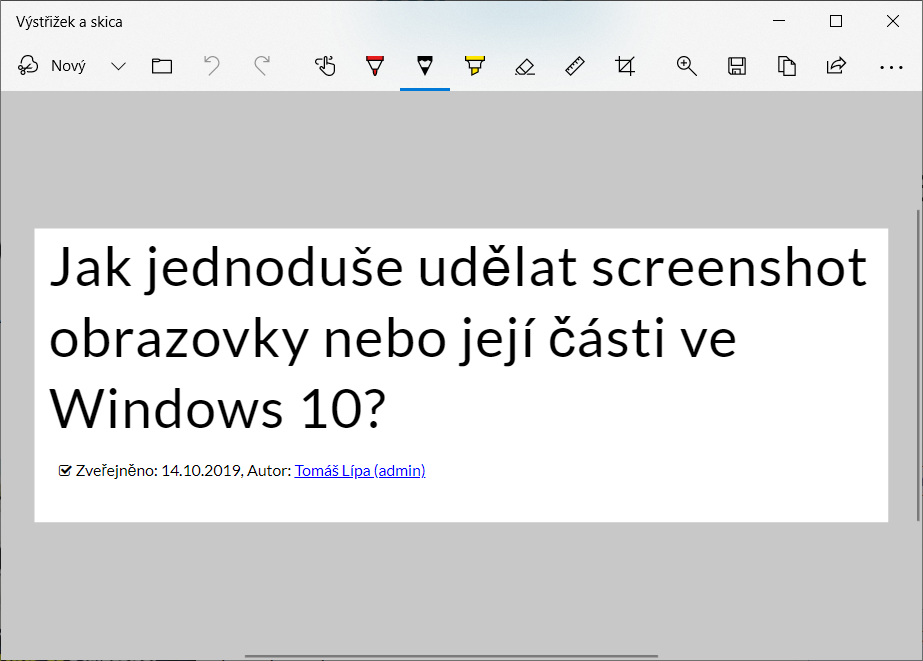Image resolution: width=923 pixels, height=661 pixels.
Task: Select the yellow highlighter tool
Action: pos(474,66)
